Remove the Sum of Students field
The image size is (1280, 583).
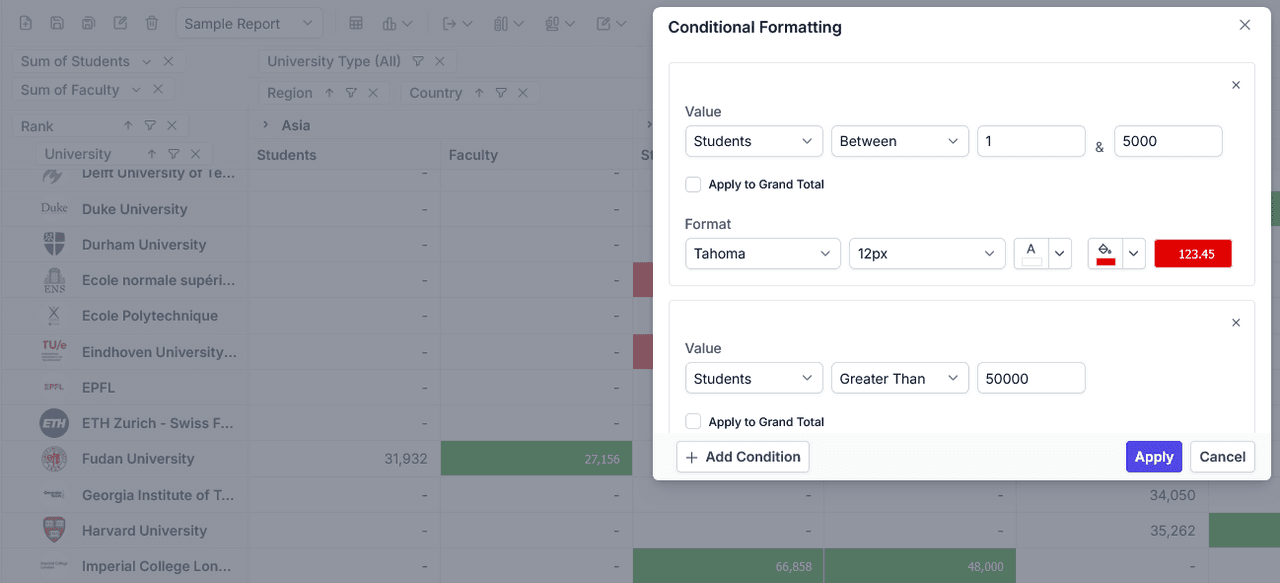click(168, 61)
